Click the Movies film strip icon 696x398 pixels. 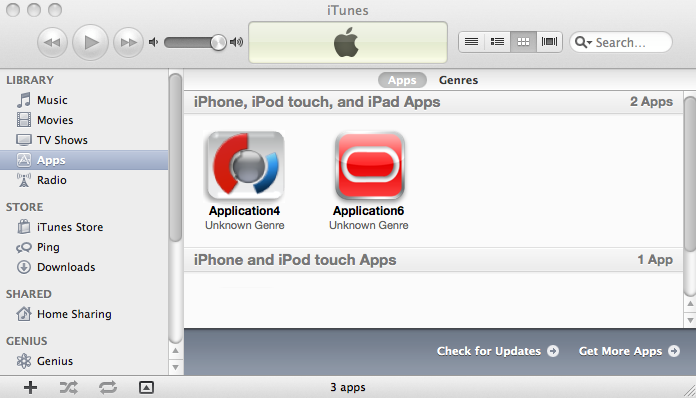pyautogui.click(x=24, y=120)
